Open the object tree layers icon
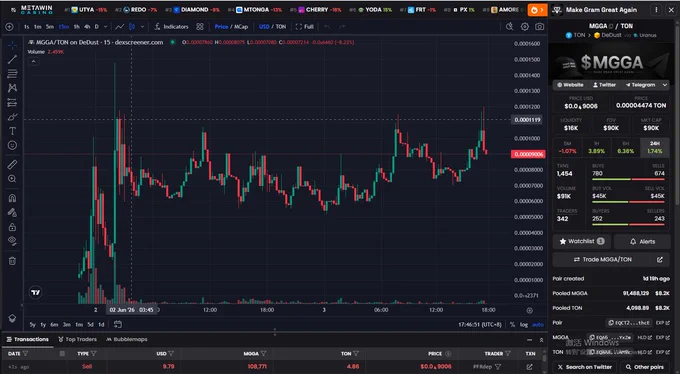Screen dimensions: 680x374 tap(12, 318)
